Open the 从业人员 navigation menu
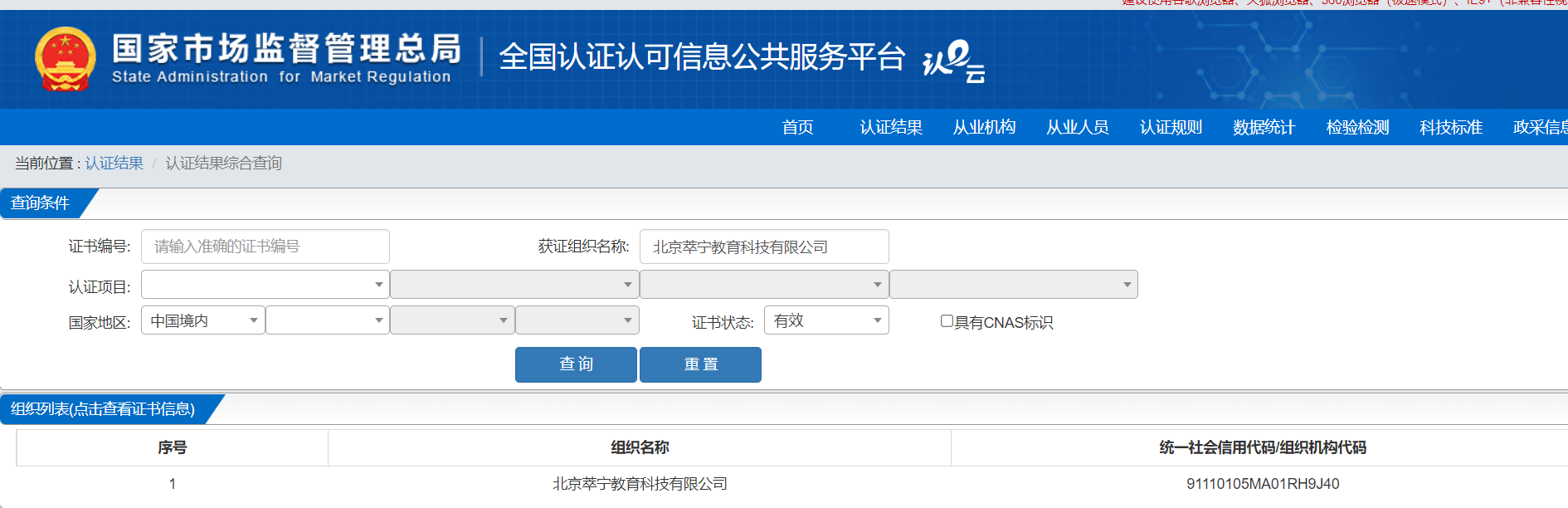Viewport: 1568px width, 508px height. coord(1078,127)
